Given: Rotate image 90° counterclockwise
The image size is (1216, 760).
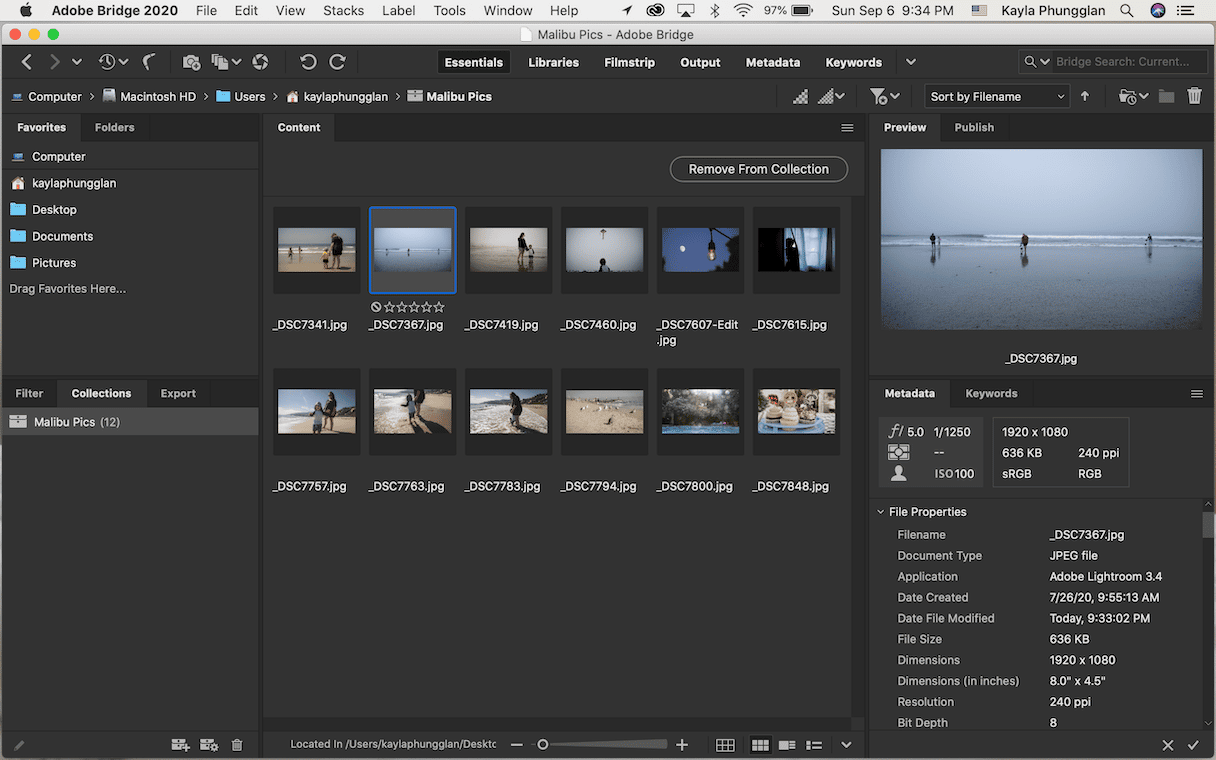Looking at the screenshot, I should pyautogui.click(x=308, y=62).
